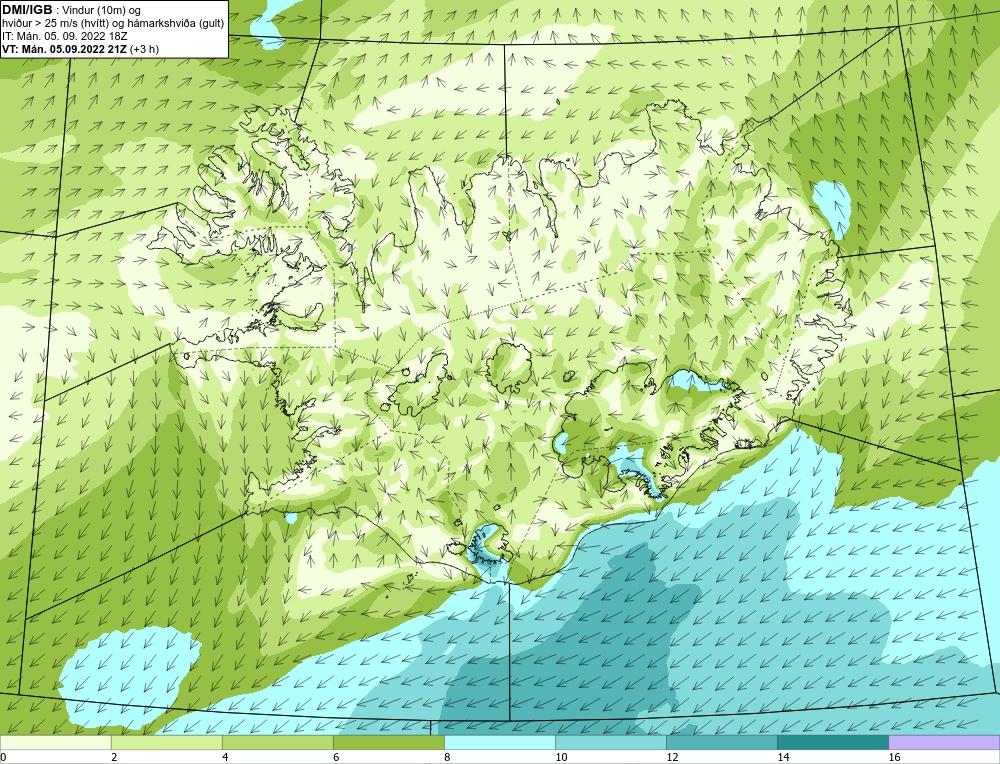Click the 12–14 m/s teal legend swatch

[721, 742]
